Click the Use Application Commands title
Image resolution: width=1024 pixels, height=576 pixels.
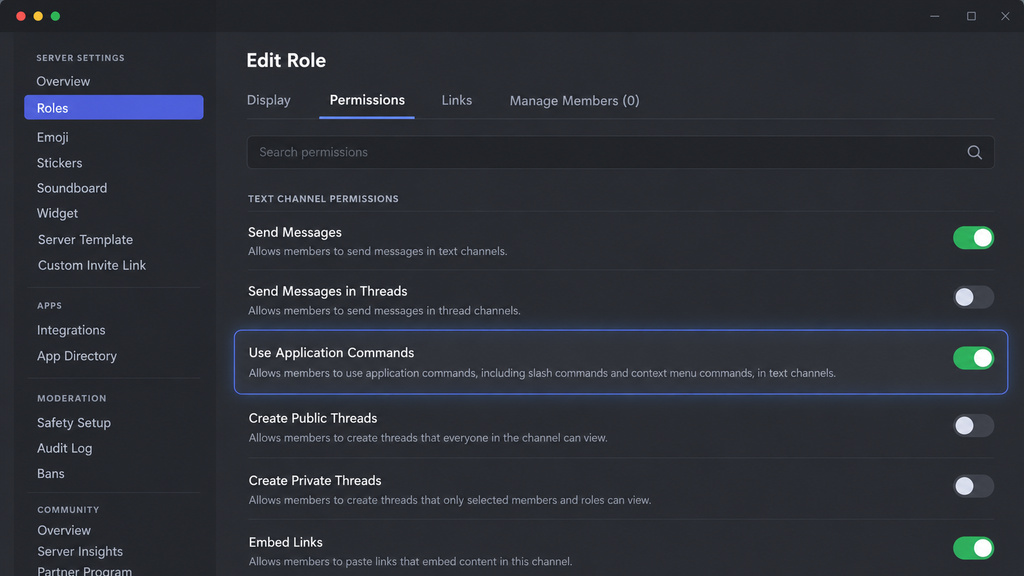coord(331,353)
